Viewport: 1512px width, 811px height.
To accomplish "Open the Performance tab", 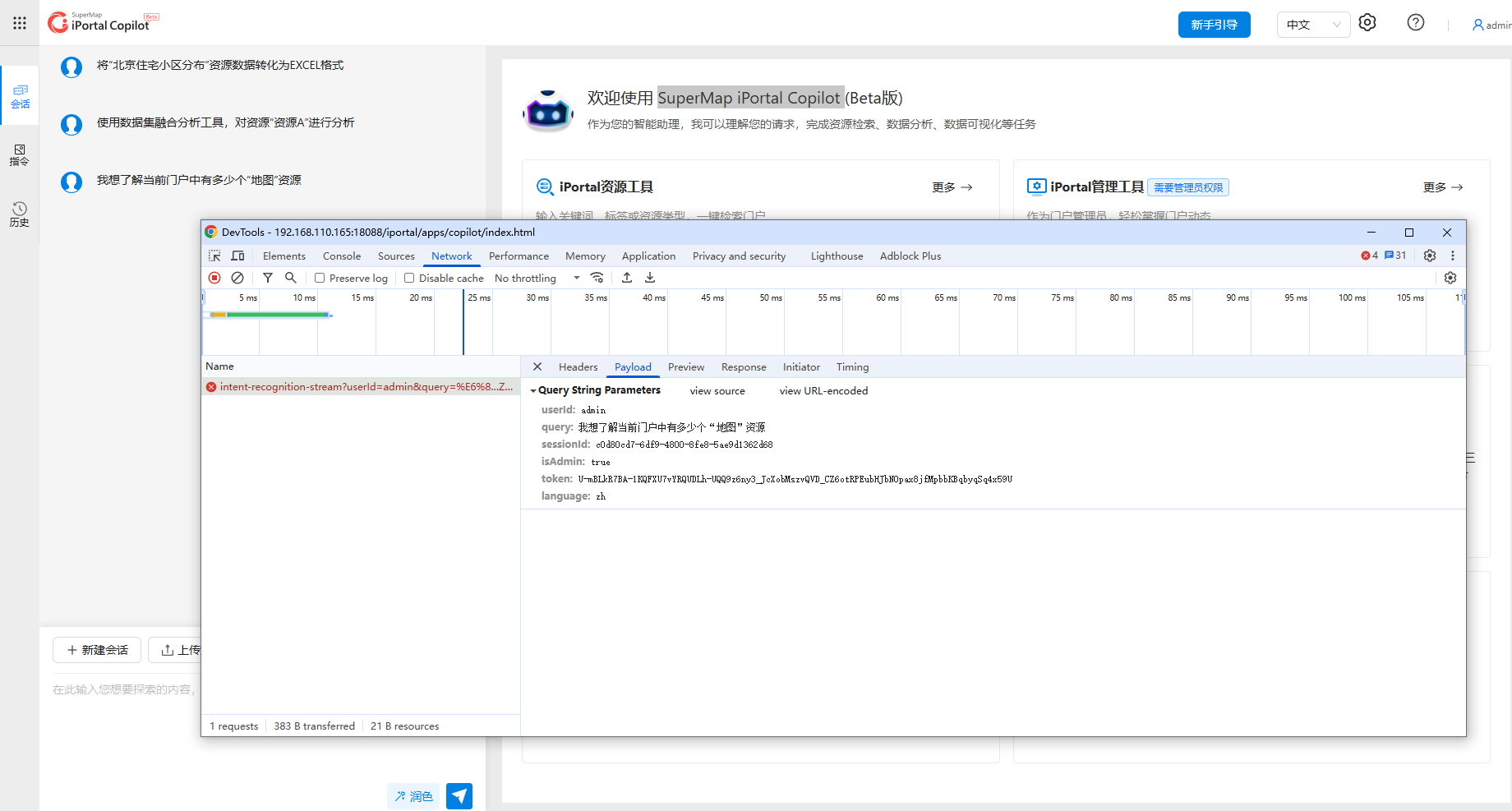I will 519,256.
